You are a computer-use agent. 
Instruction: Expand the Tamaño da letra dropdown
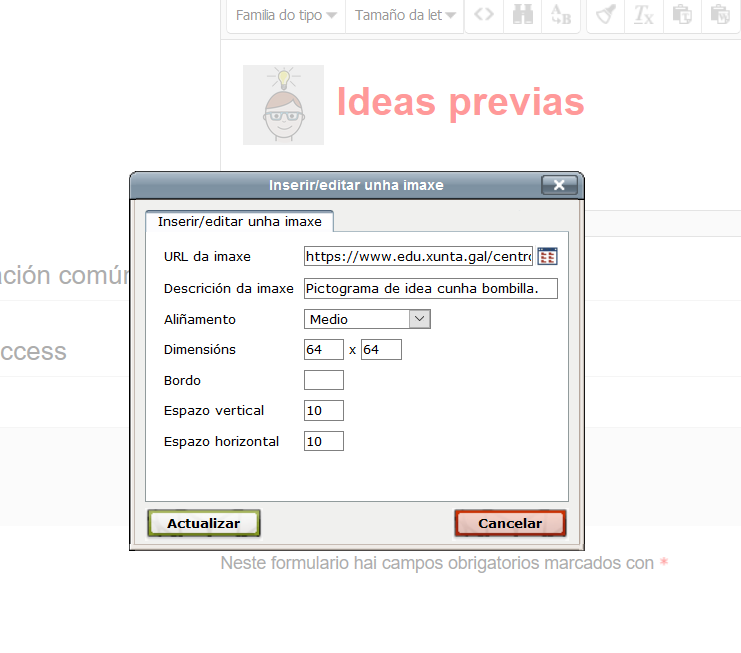click(x=405, y=16)
